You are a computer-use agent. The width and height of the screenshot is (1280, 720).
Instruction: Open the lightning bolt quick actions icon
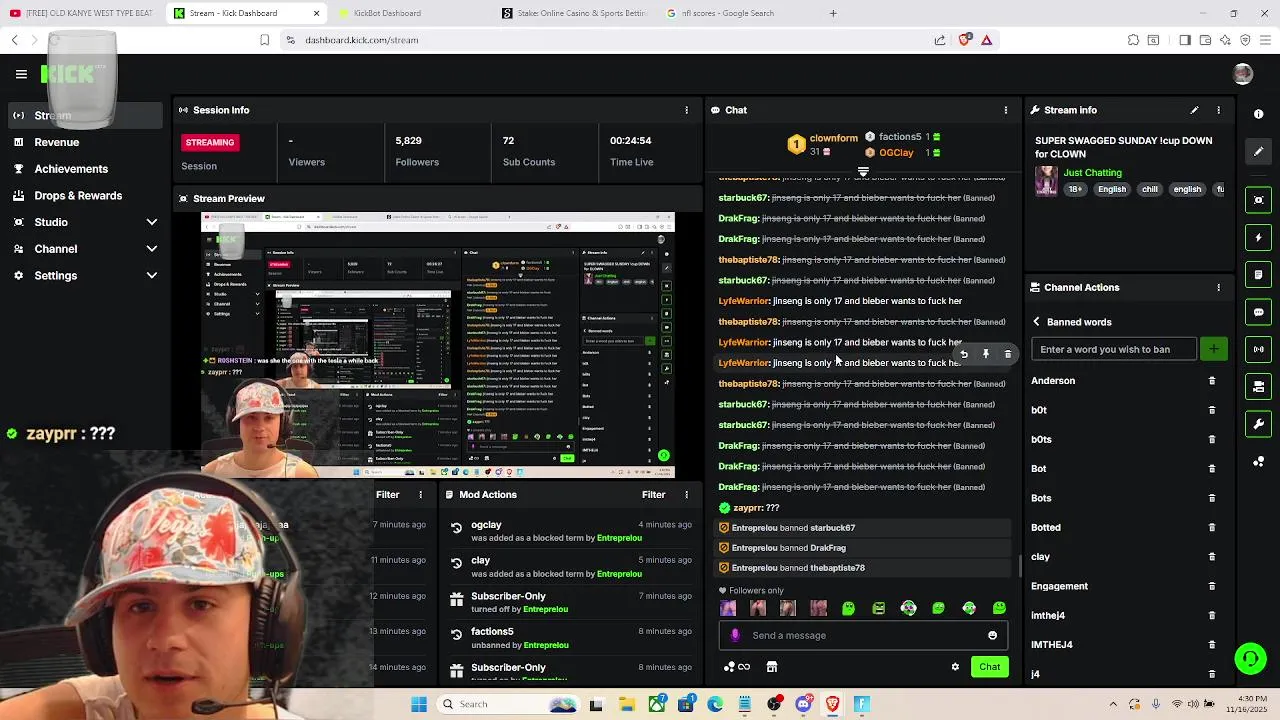[1259, 238]
